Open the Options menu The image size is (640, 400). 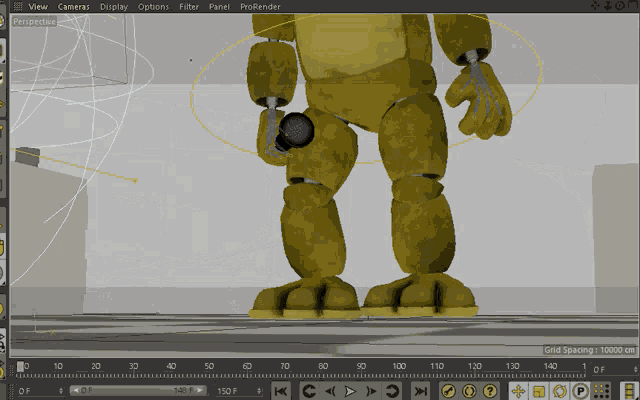153,7
